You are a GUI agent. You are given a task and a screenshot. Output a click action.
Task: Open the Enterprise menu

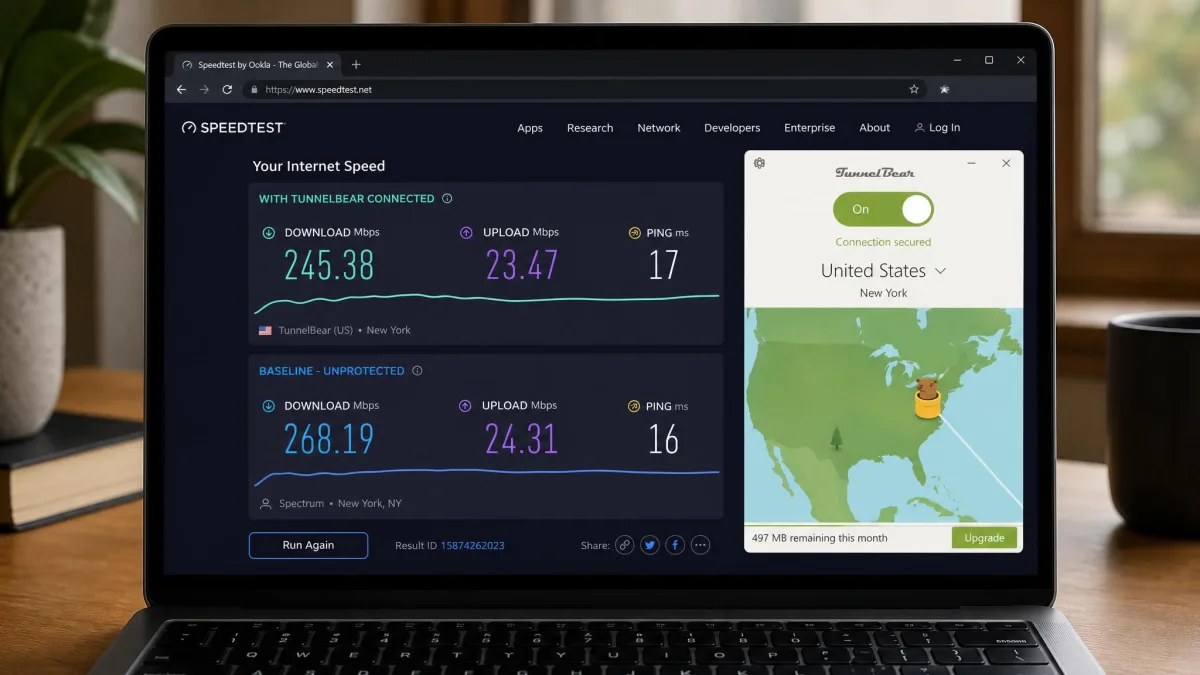click(810, 128)
